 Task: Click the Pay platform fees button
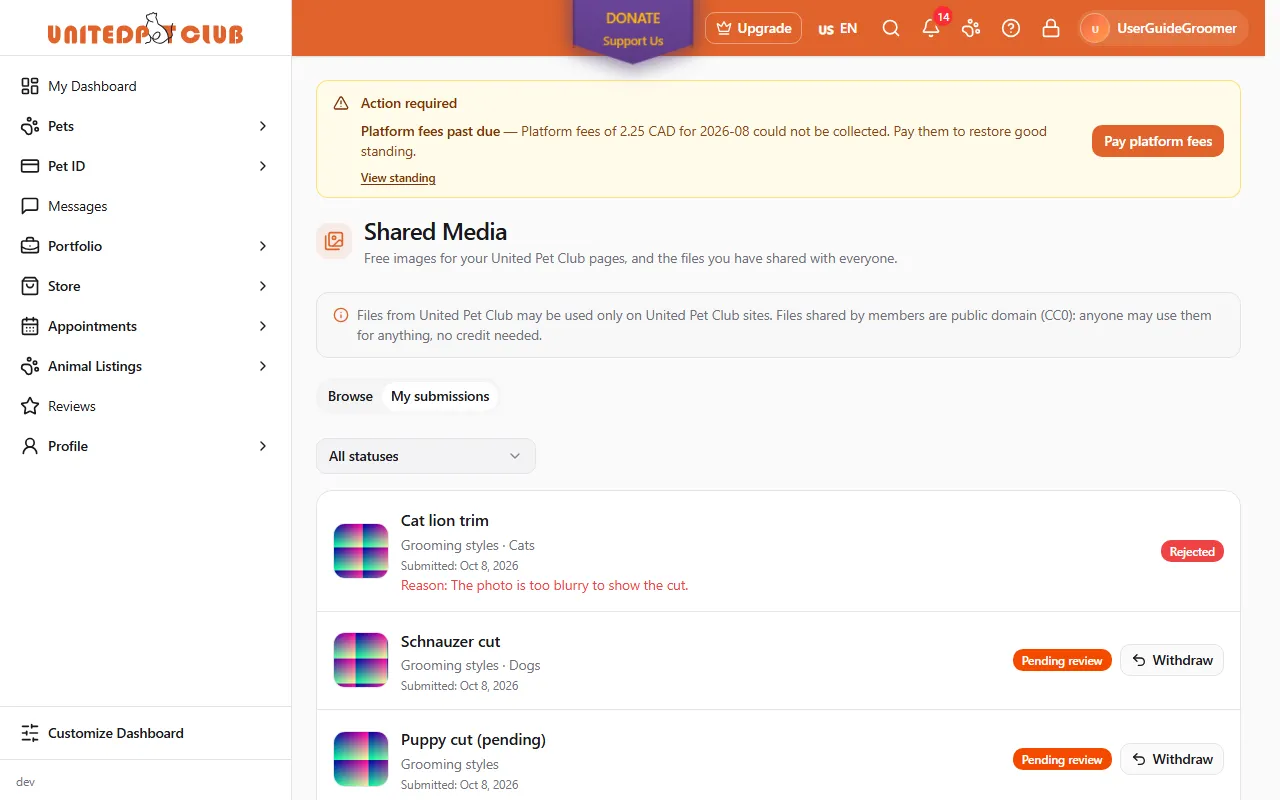1158,141
